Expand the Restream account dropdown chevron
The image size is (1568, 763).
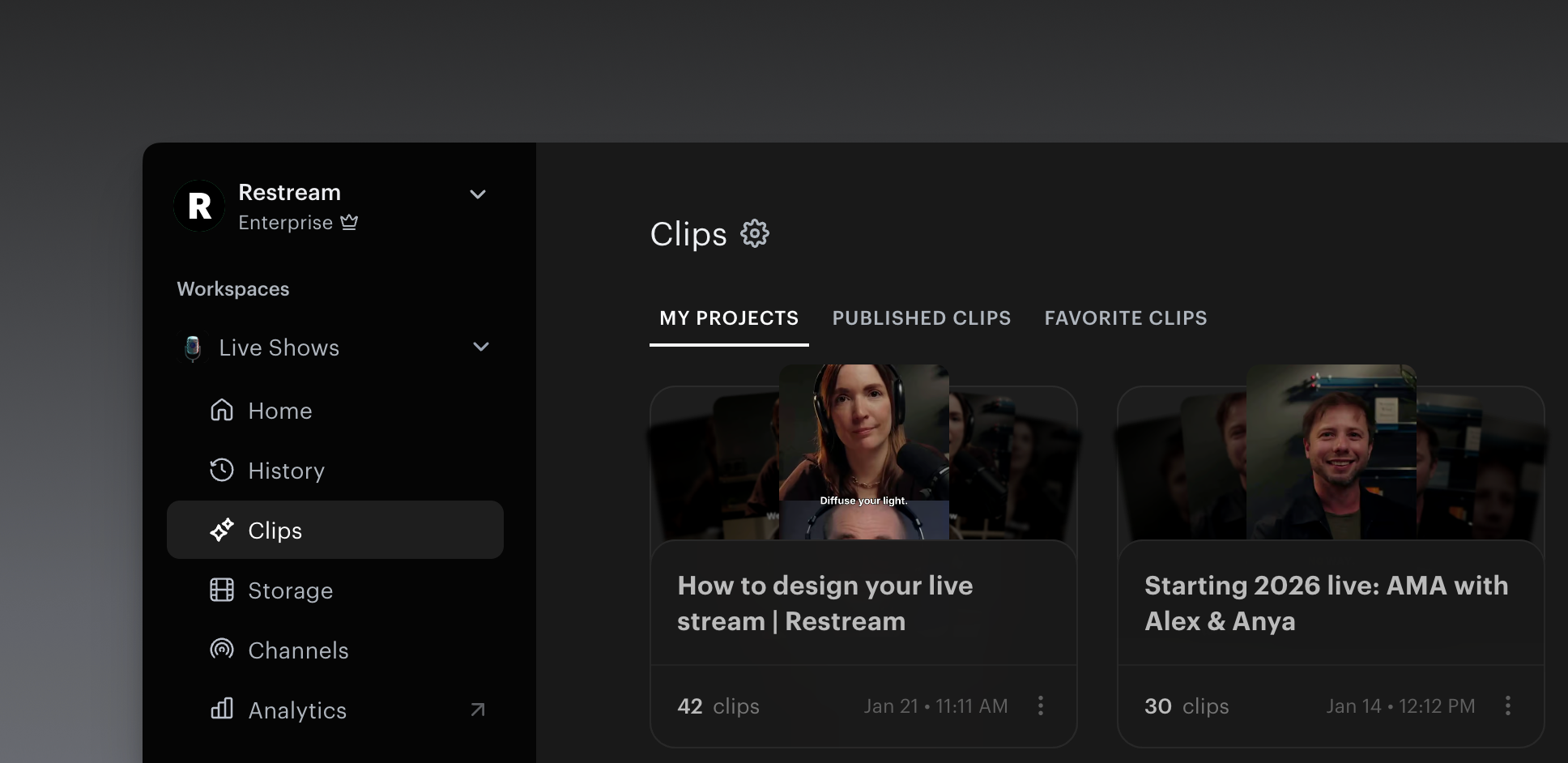pyautogui.click(x=478, y=194)
